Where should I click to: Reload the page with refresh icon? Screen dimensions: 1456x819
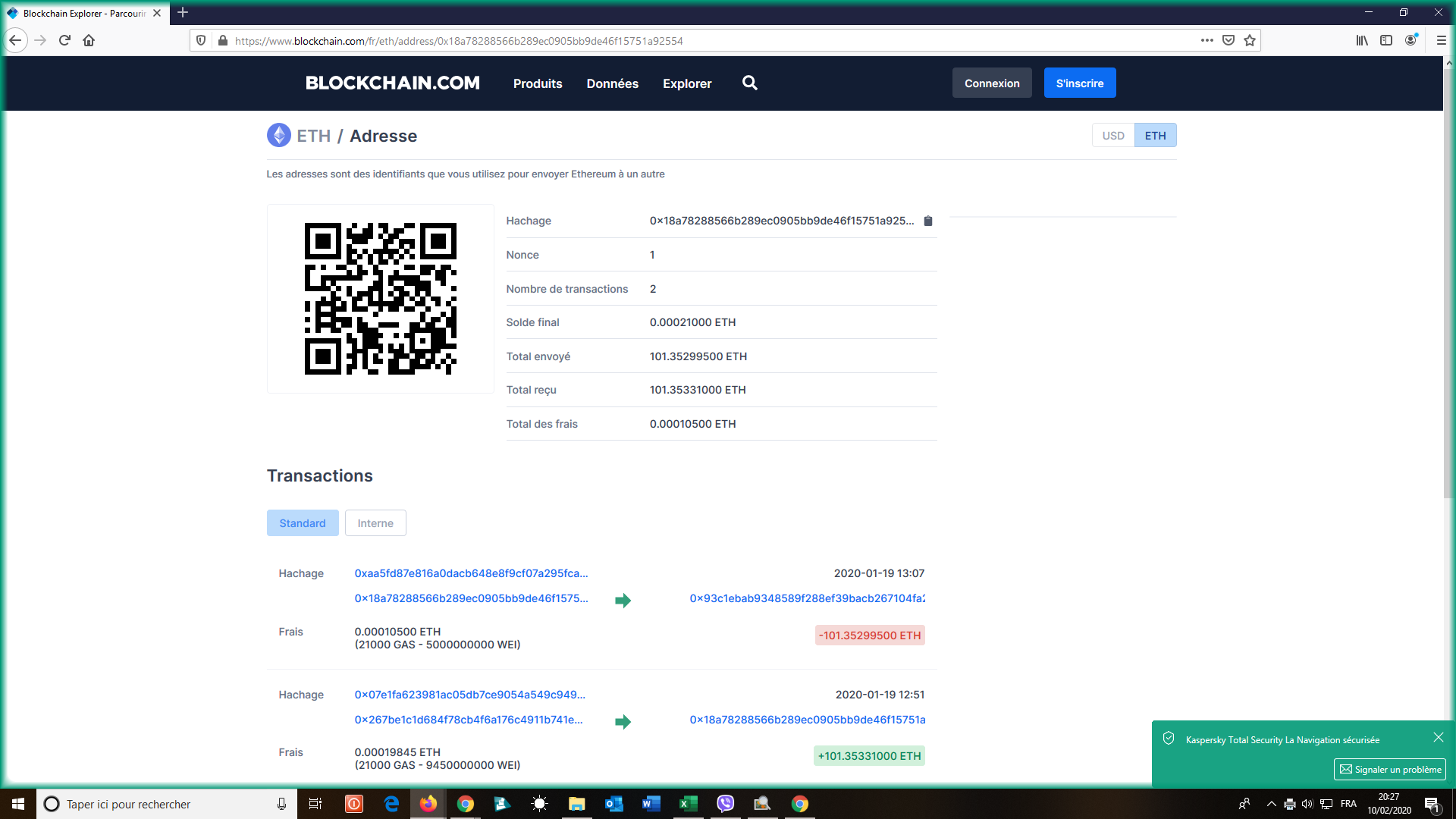coord(64,41)
